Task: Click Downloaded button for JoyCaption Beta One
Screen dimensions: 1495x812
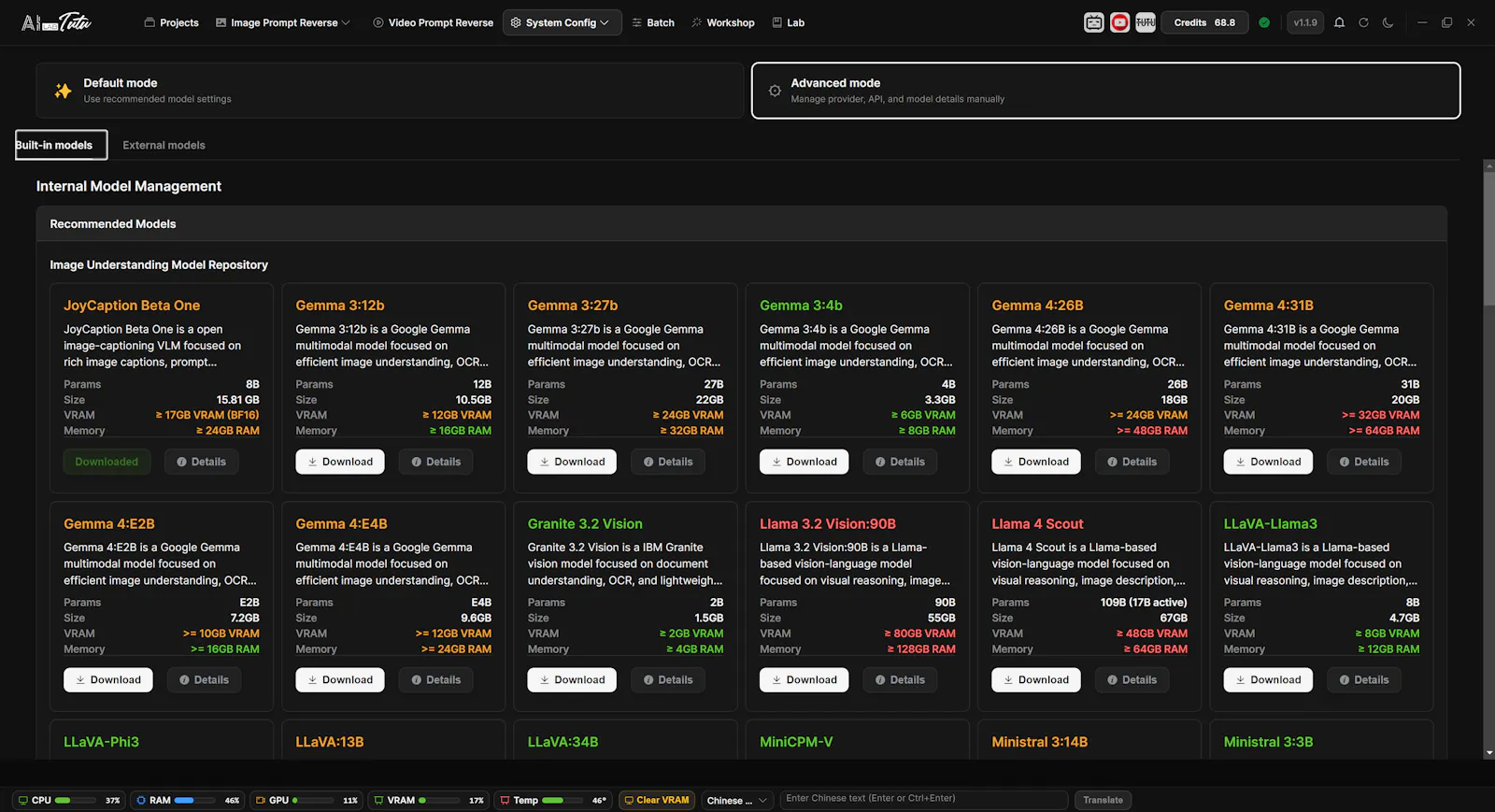Action: (107, 462)
